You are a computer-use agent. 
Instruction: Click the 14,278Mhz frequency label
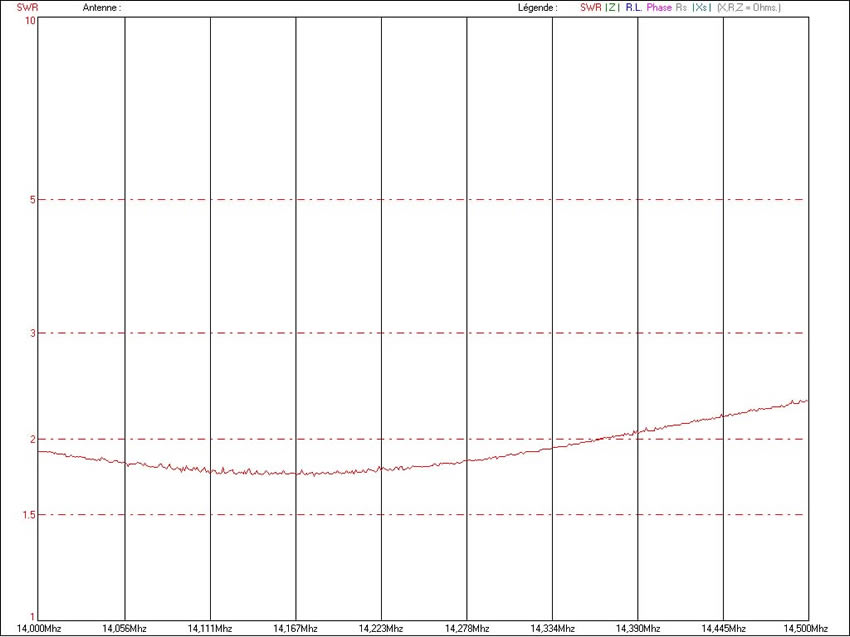[x=467, y=628]
